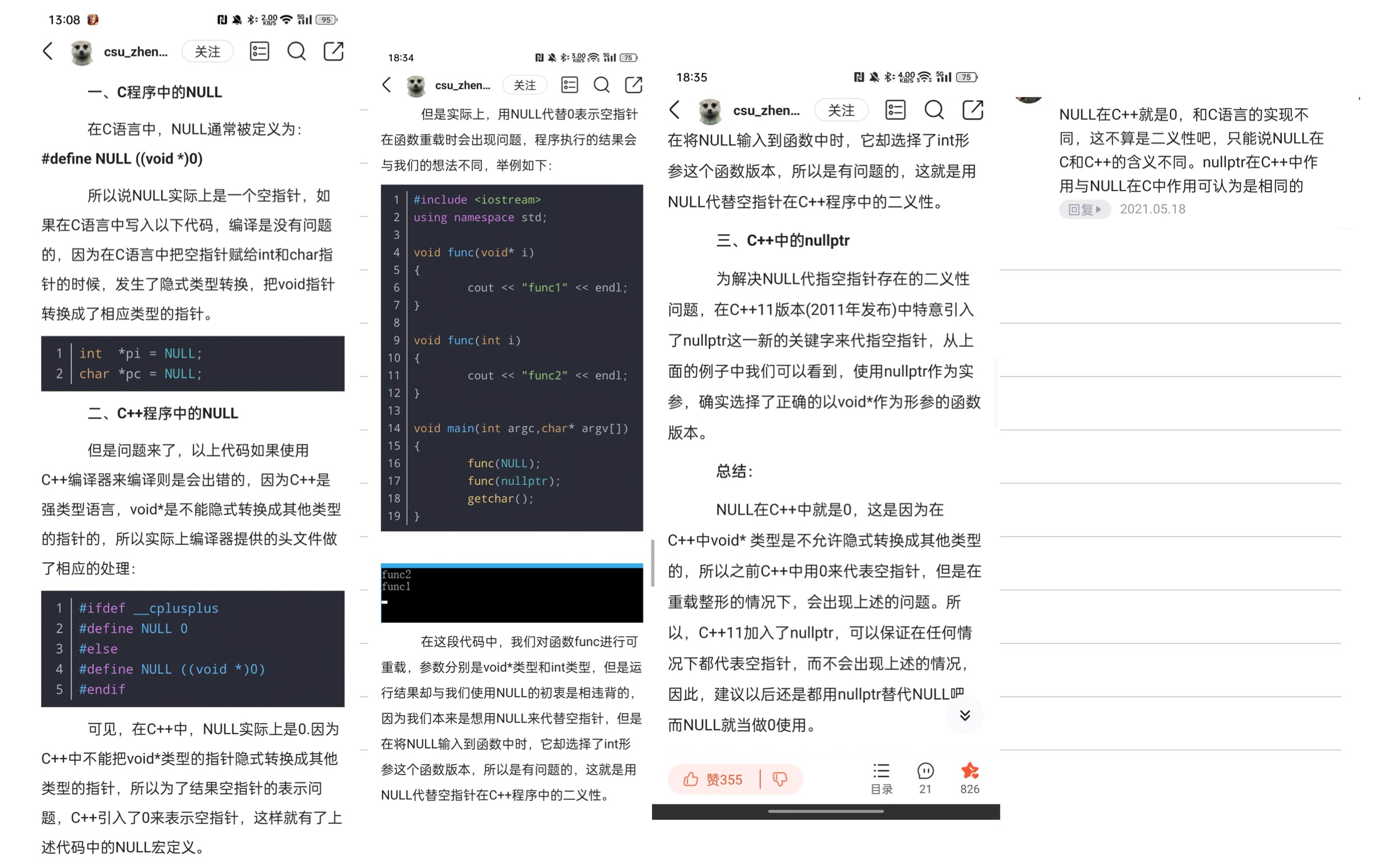Toggle the 赞355 like button

click(x=714, y=779)
